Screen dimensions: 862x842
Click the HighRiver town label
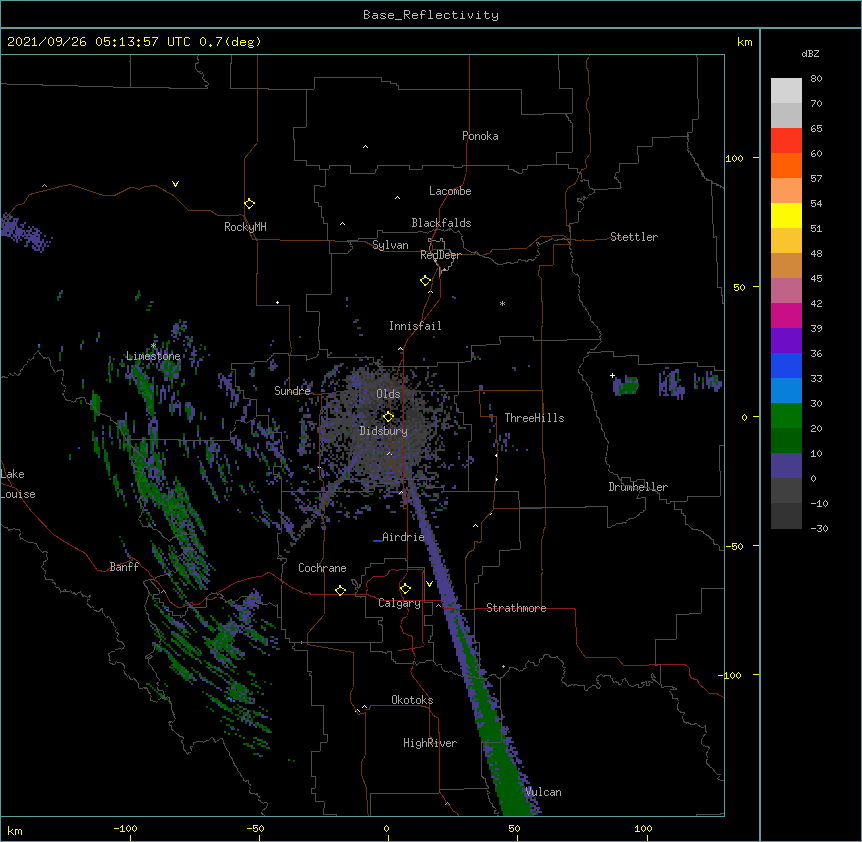tap(430, 743)
